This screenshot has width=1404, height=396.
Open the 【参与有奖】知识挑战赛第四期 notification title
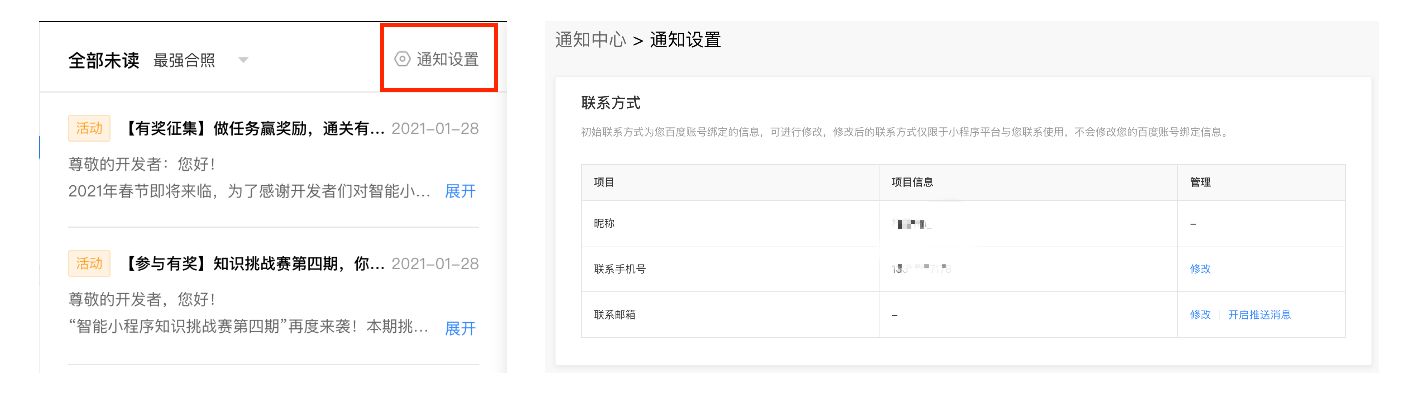tap(252, 264)
